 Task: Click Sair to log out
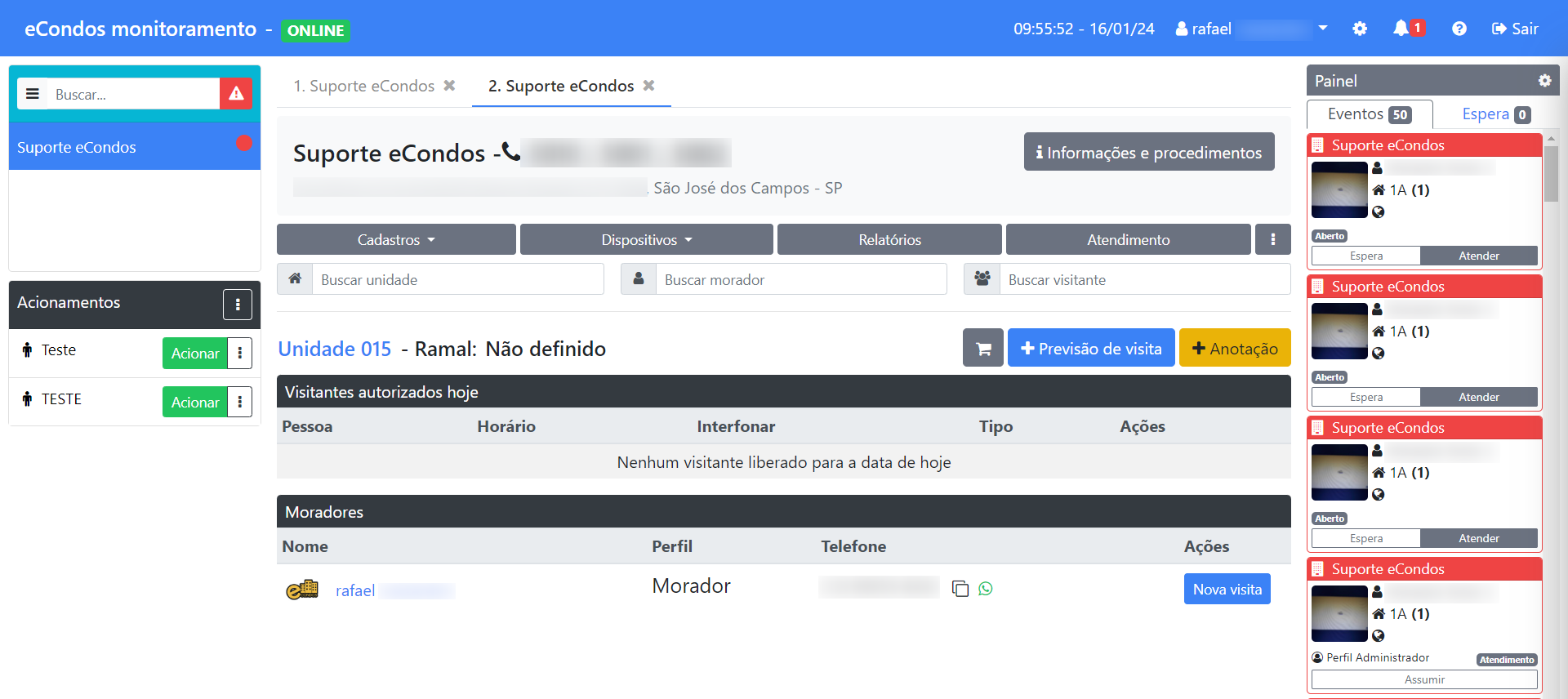(x=1515, y=29)
